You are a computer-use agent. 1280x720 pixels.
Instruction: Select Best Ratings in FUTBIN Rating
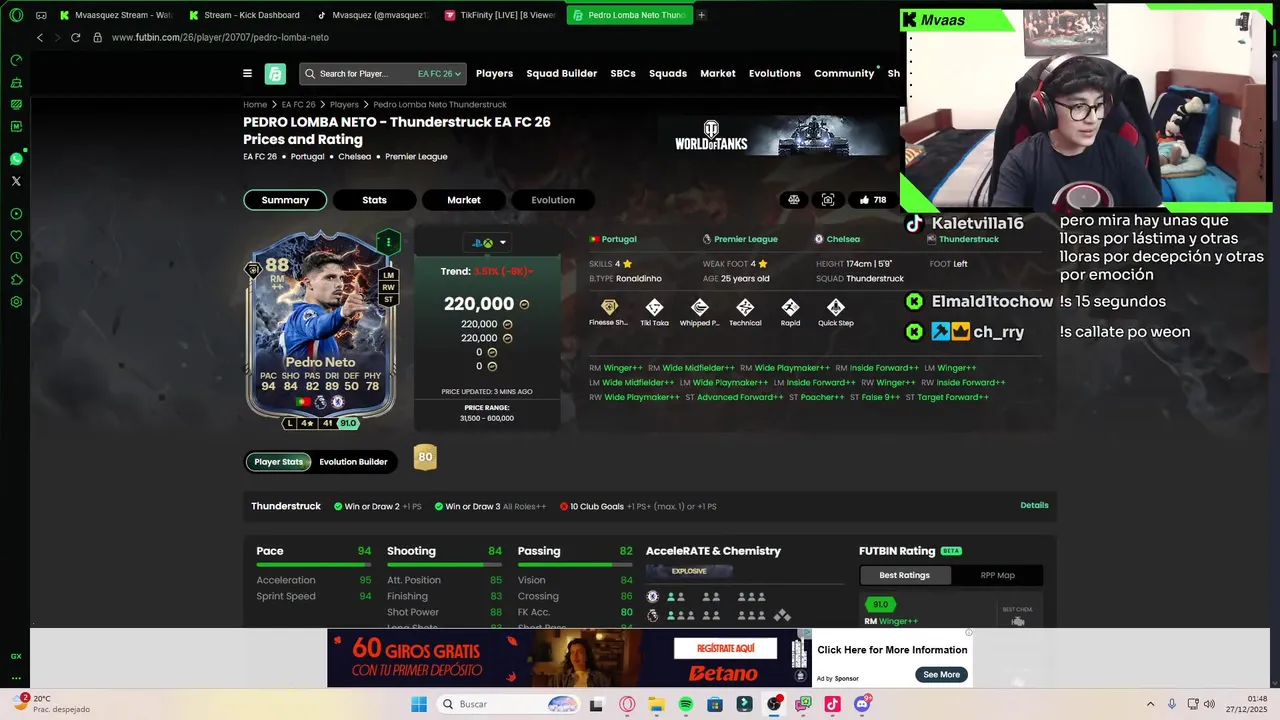tap(905, 575)
